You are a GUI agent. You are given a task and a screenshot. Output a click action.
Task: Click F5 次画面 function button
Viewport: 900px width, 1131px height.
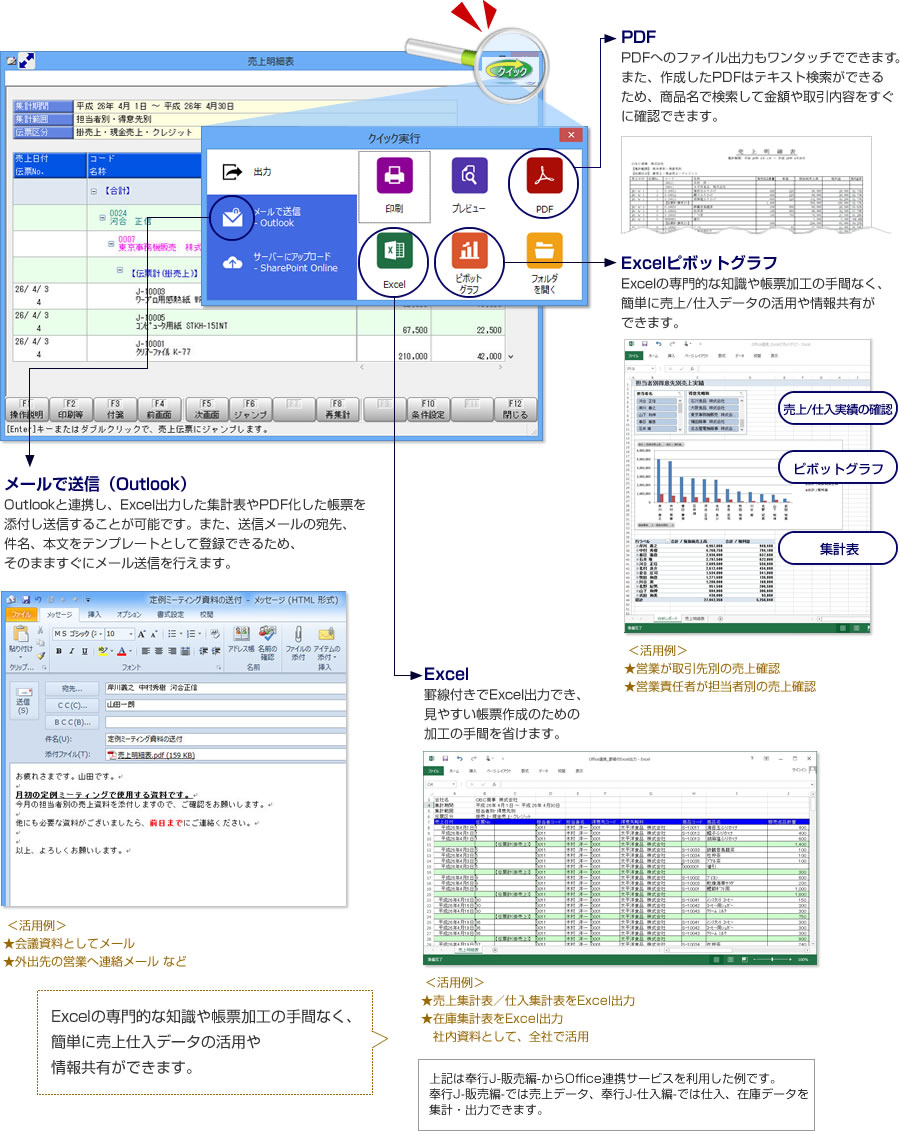[206, 409]
